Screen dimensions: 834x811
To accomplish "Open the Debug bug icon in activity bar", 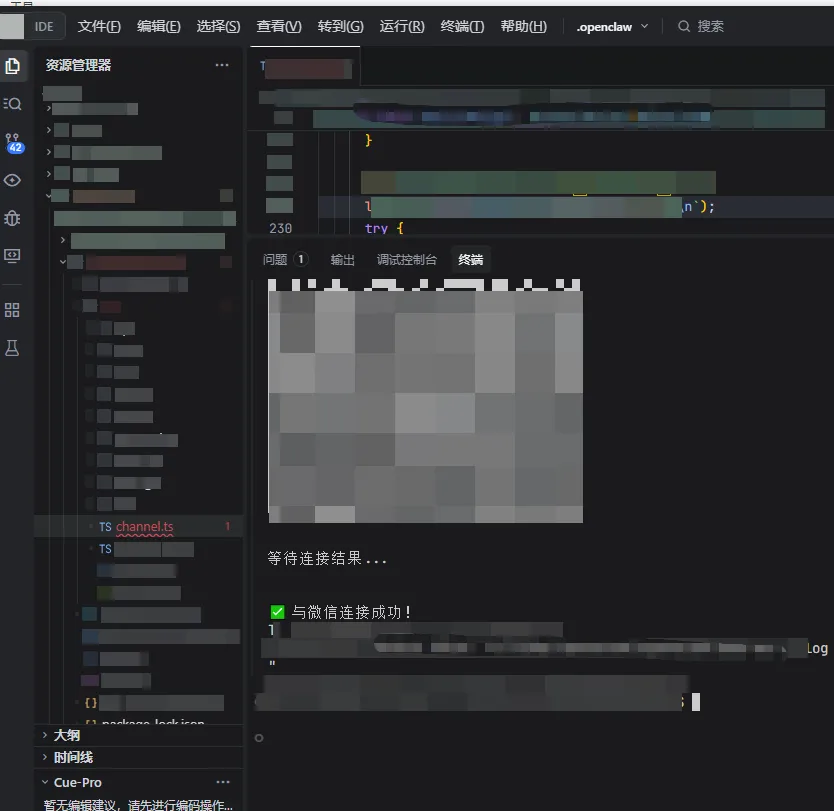I will coord(12,218).
